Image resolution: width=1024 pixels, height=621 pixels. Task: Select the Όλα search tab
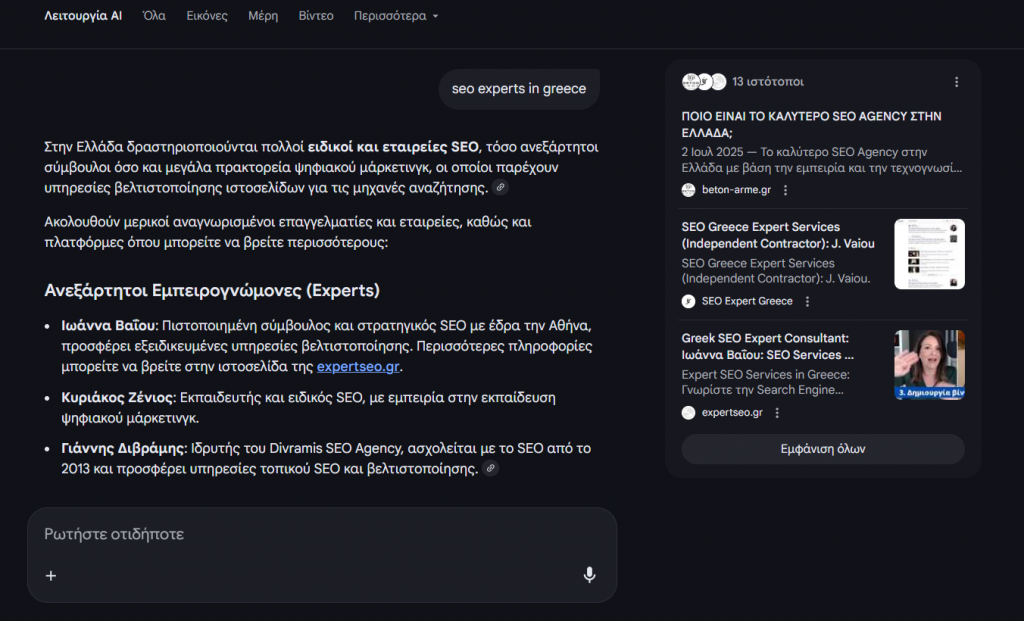tap(154, 16)
